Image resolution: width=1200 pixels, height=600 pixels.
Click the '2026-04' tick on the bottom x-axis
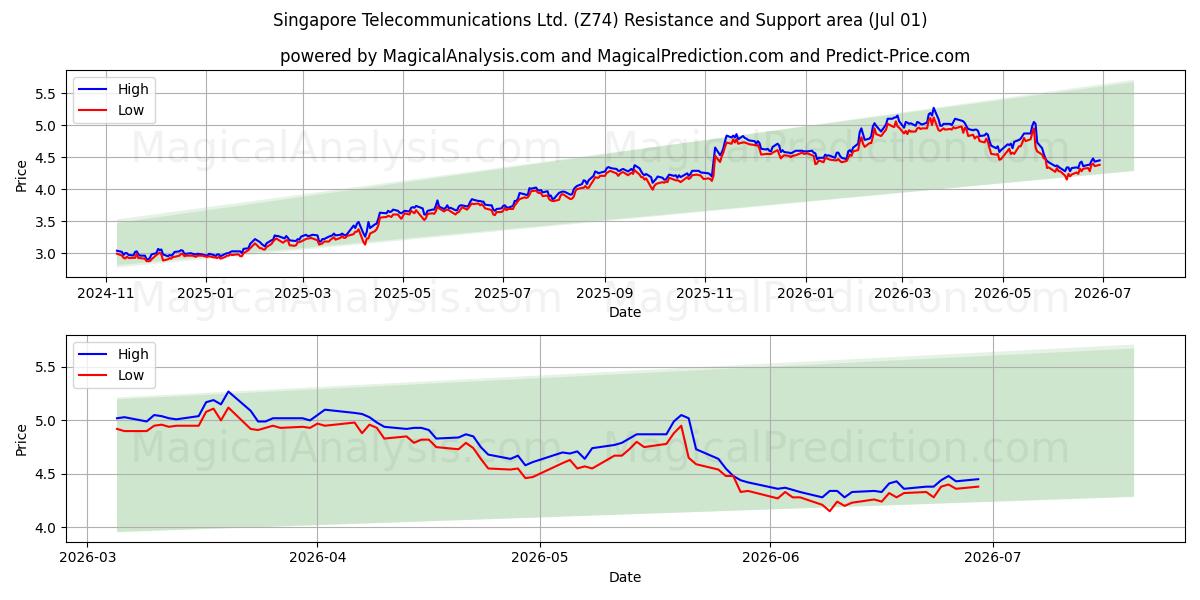(x=316, y=559)
